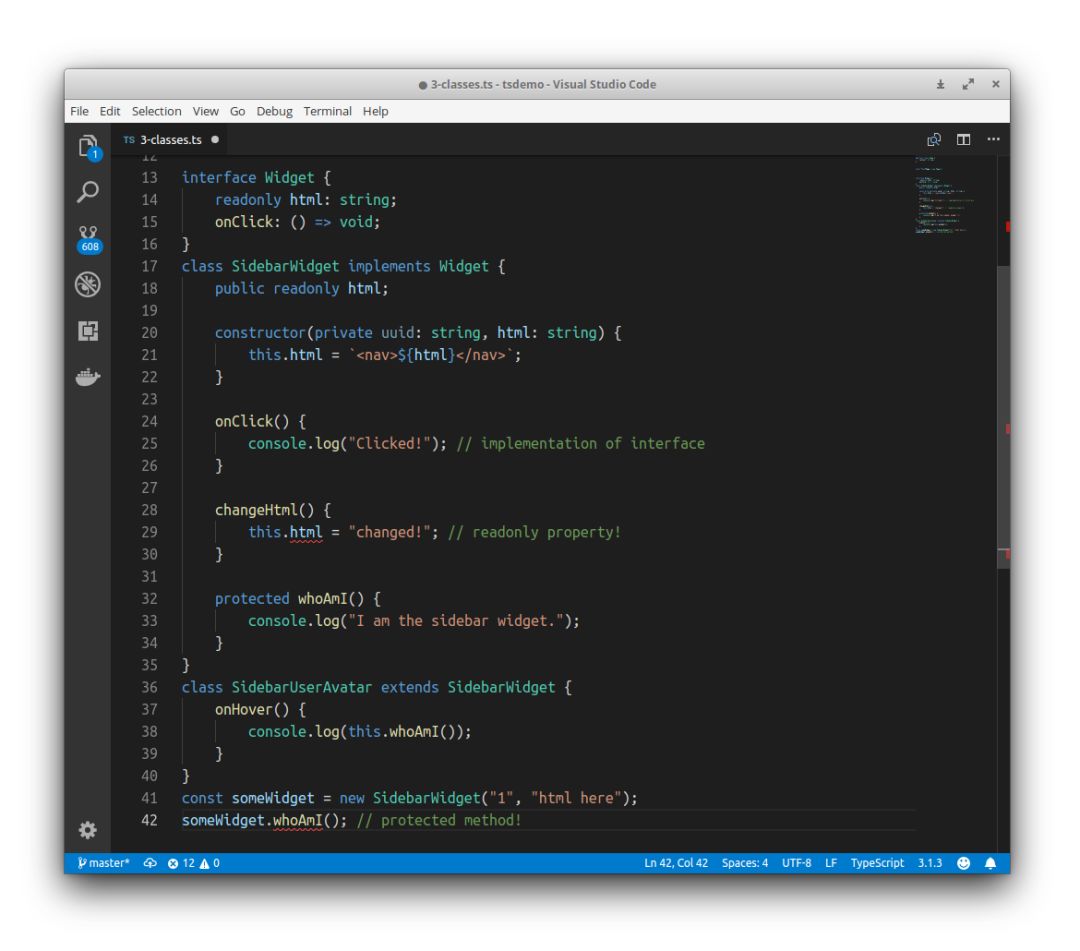Click the minimap code preview
Viewport: 1080px width, 951px height.
click(945, 195)
